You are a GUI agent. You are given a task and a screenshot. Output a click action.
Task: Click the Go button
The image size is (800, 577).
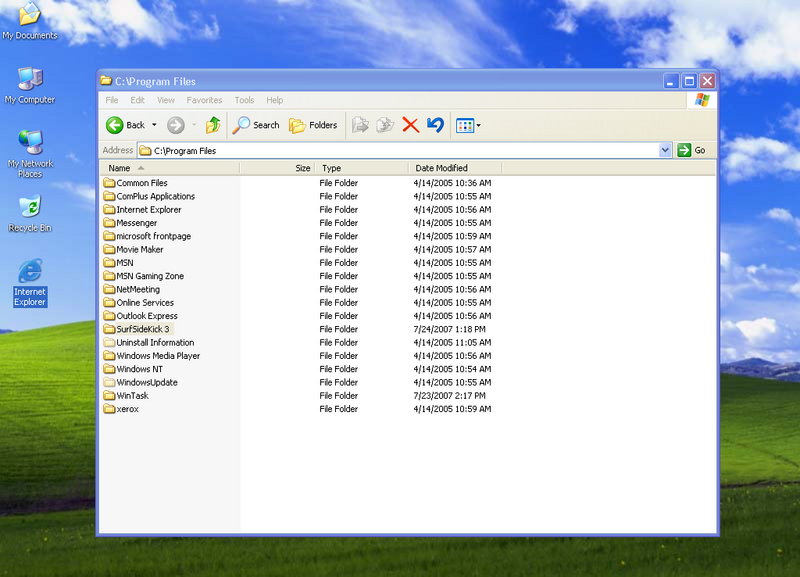pos(692,150)
